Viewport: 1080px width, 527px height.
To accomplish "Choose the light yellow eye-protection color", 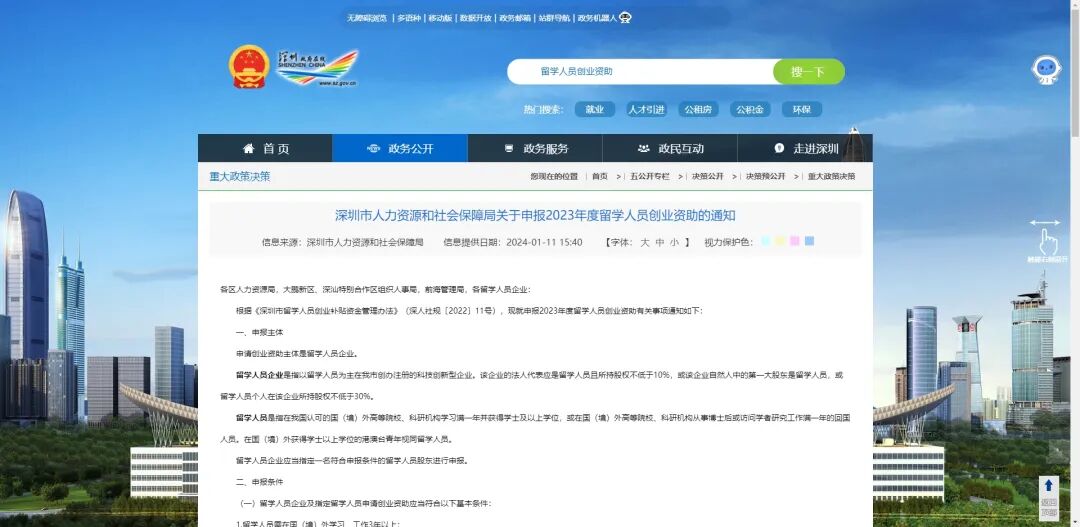I will click(x=780, y=241).
